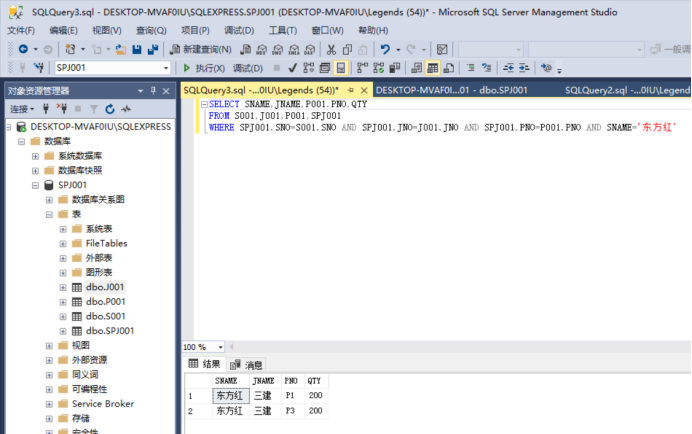692x434 pixels.
Task: Open Activity Monitor icon in Object Explorer
Action: coord(126,109)
